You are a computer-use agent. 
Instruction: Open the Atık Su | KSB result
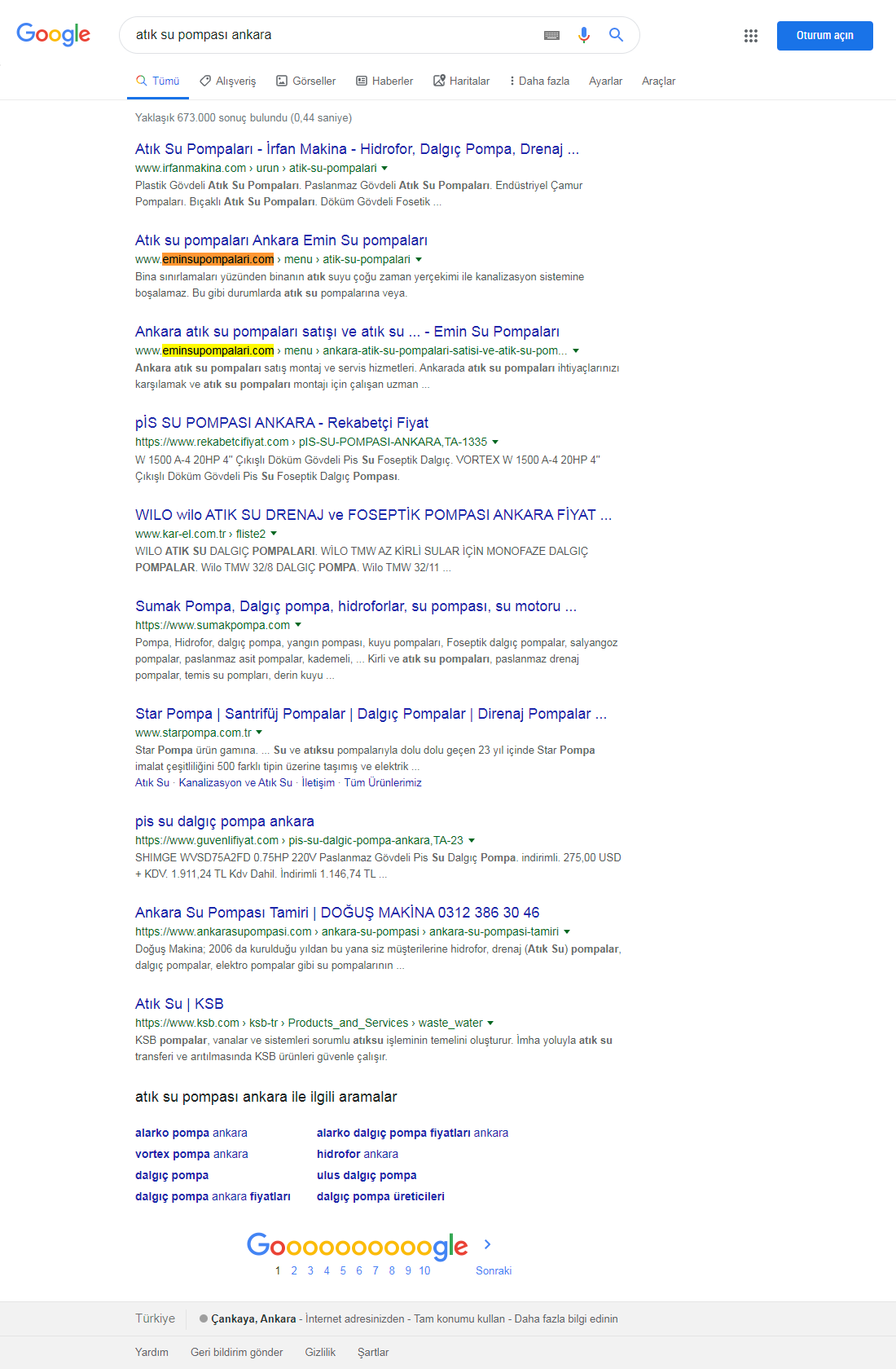179,1004
